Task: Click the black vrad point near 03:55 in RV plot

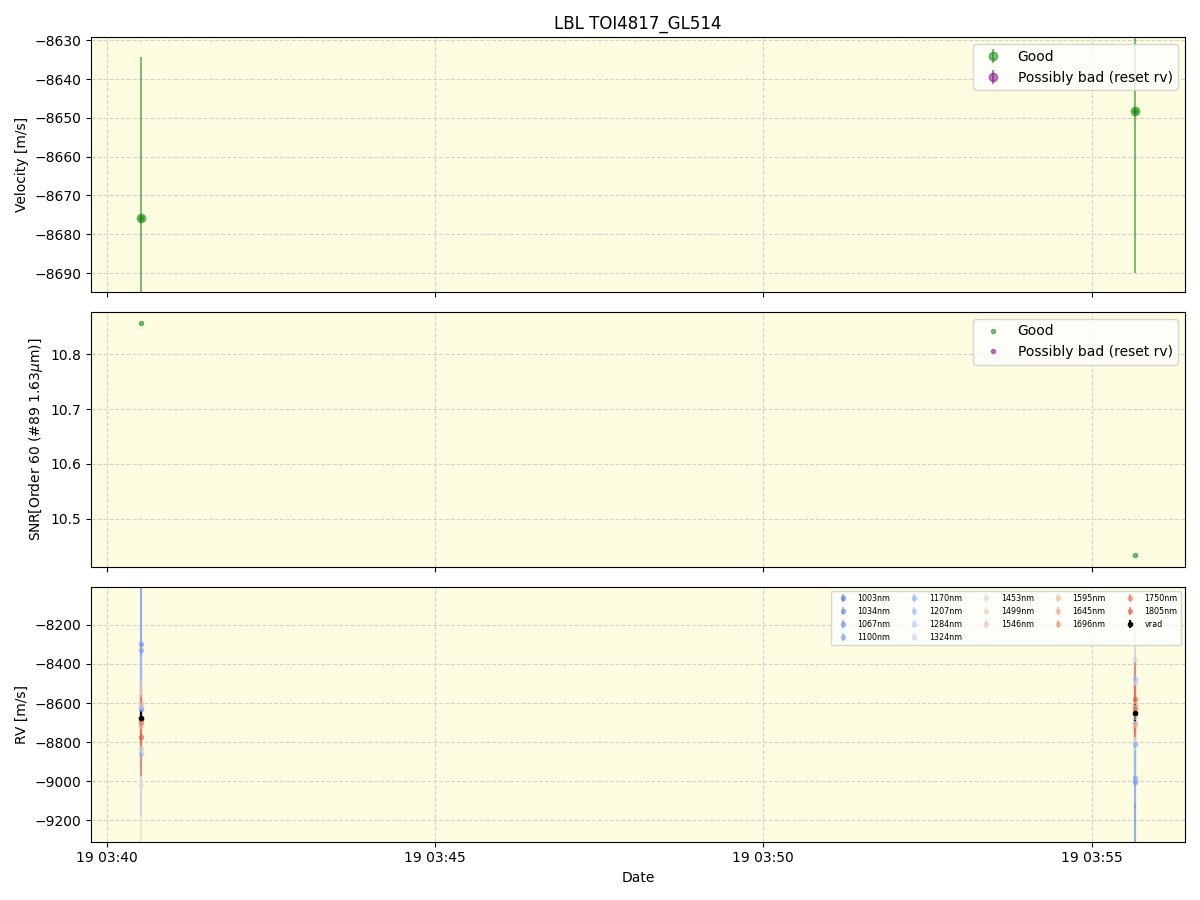Action: click(1135, 713)
